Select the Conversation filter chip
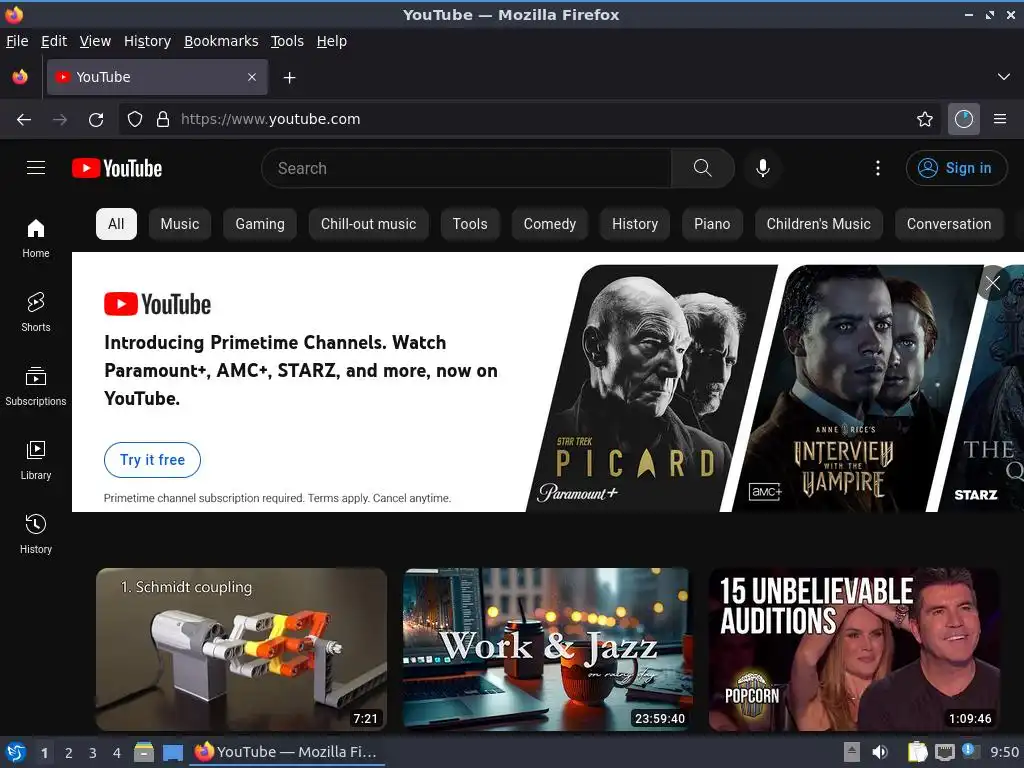The width and height of the screenshot is (1024, 768). pyautogui.click(x=949, y=224)
